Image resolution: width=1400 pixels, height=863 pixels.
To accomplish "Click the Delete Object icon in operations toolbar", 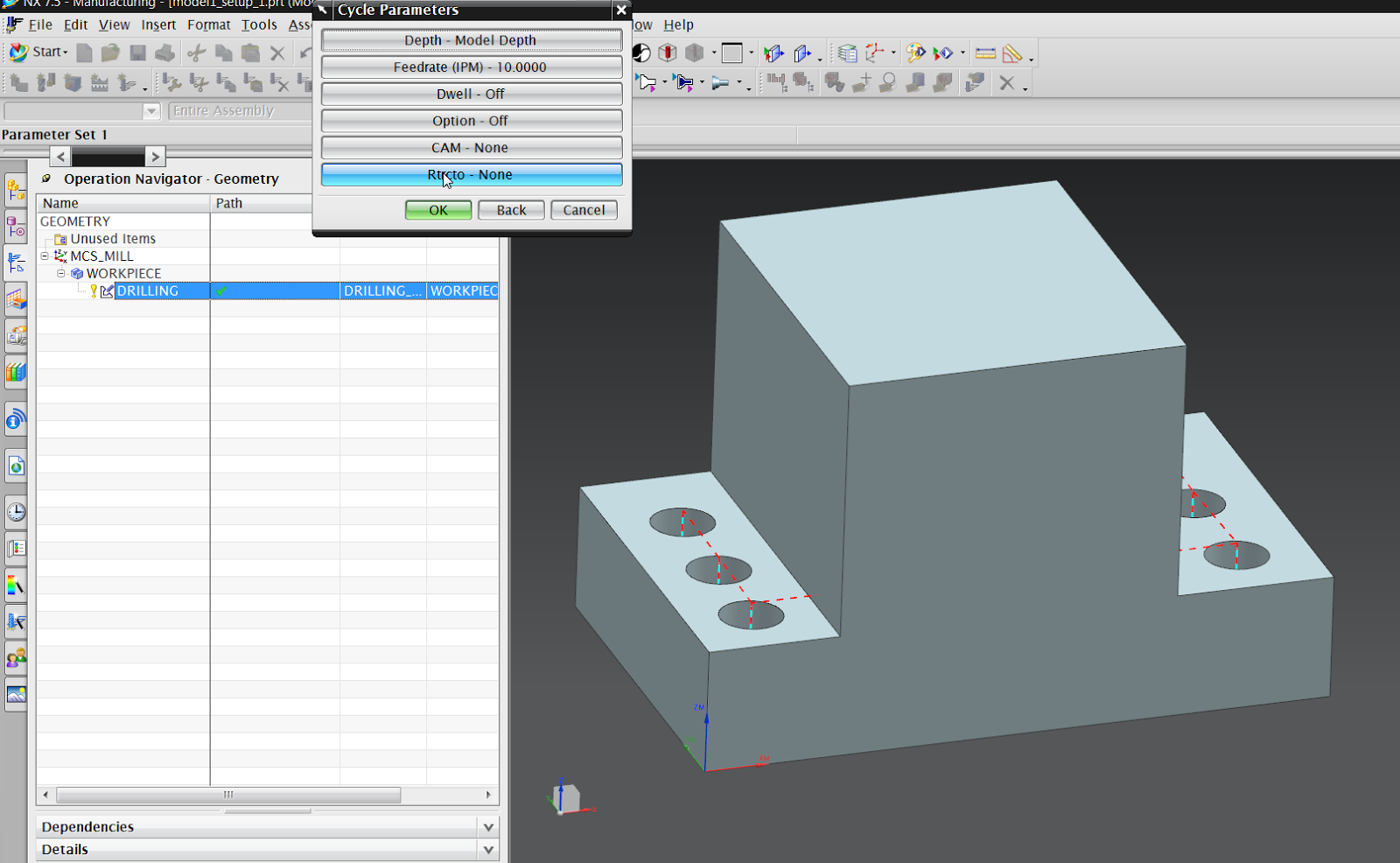I will coord(279,83).
